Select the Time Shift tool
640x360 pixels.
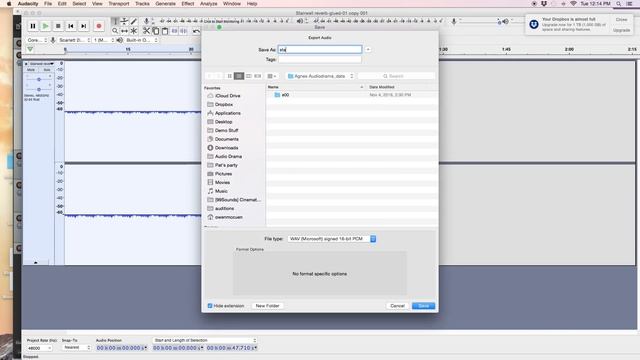(124, 31)
